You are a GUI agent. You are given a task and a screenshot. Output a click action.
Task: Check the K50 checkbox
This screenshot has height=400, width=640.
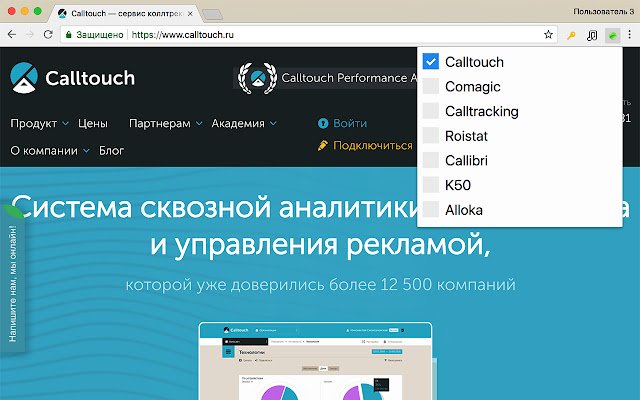point(431,184)
